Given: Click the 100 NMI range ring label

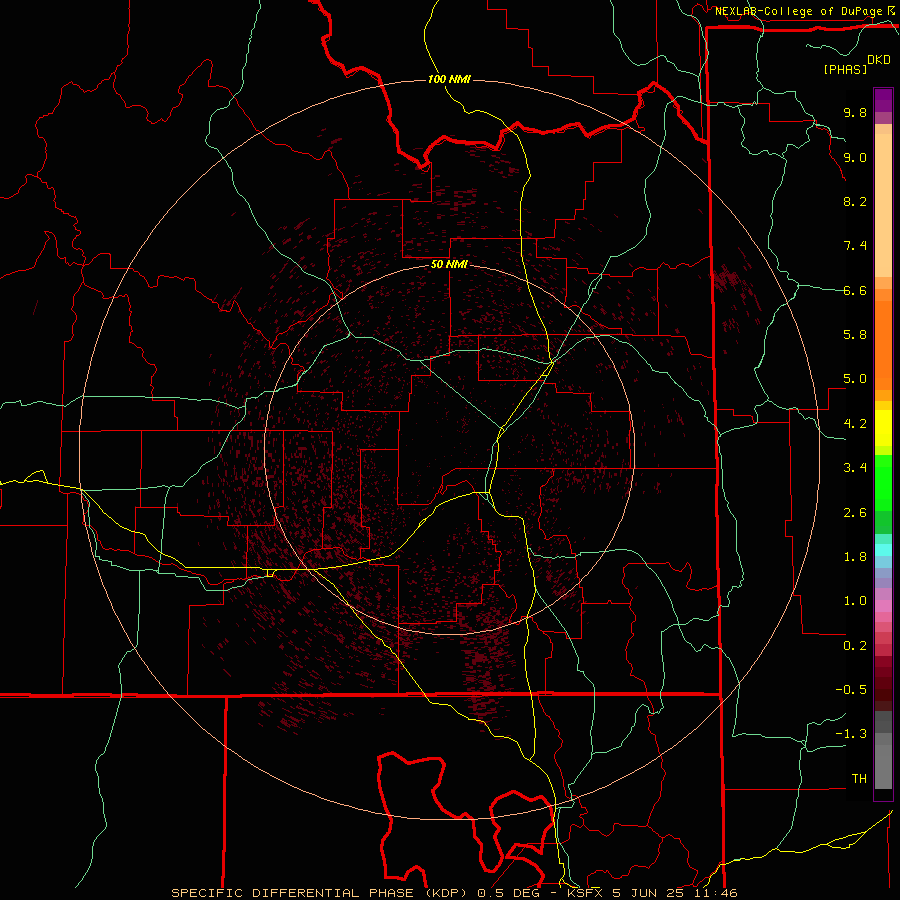Looking at the screenshot, I should (x=449, y=79).
